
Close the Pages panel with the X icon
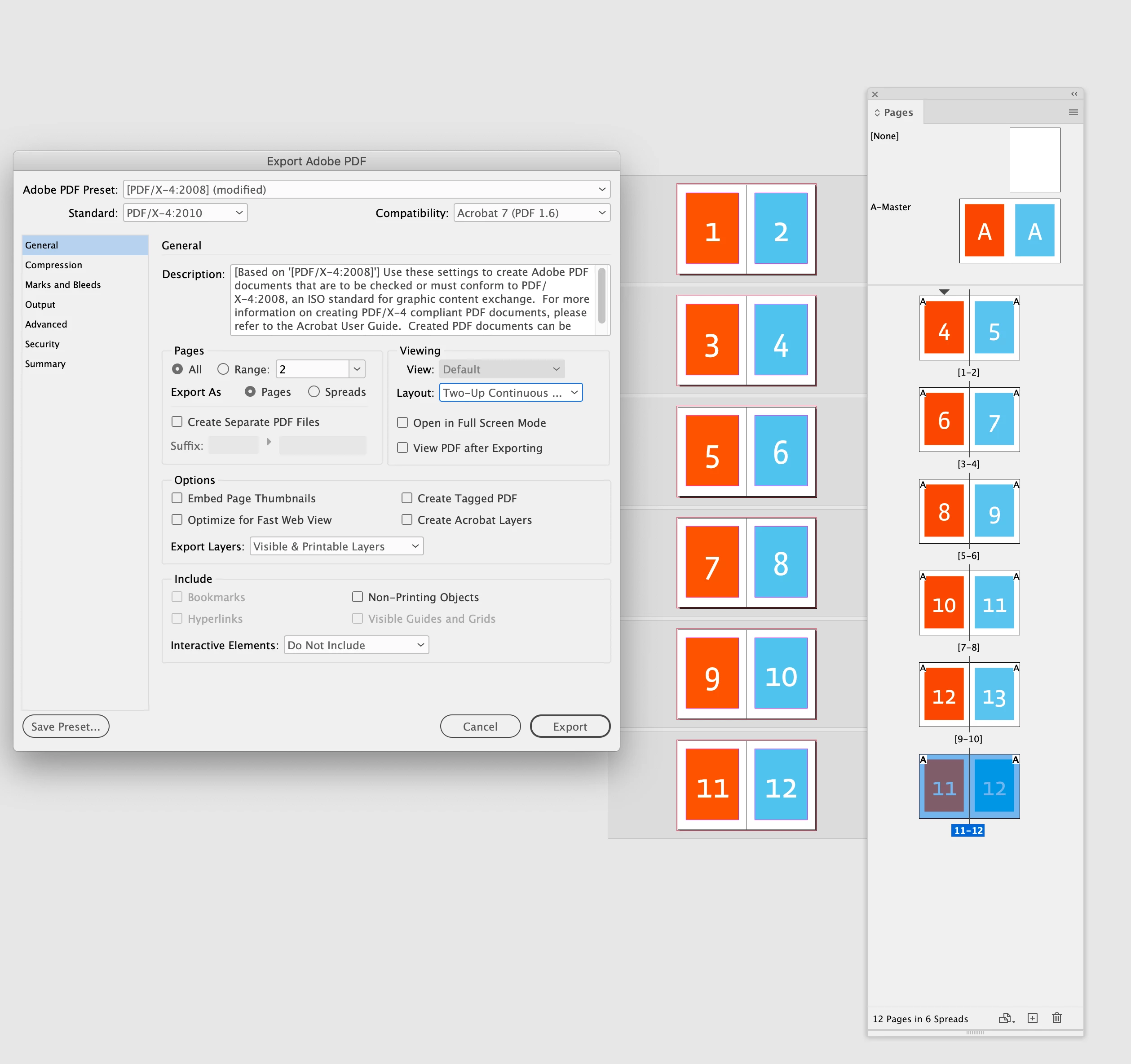click(x=875, y=94)
